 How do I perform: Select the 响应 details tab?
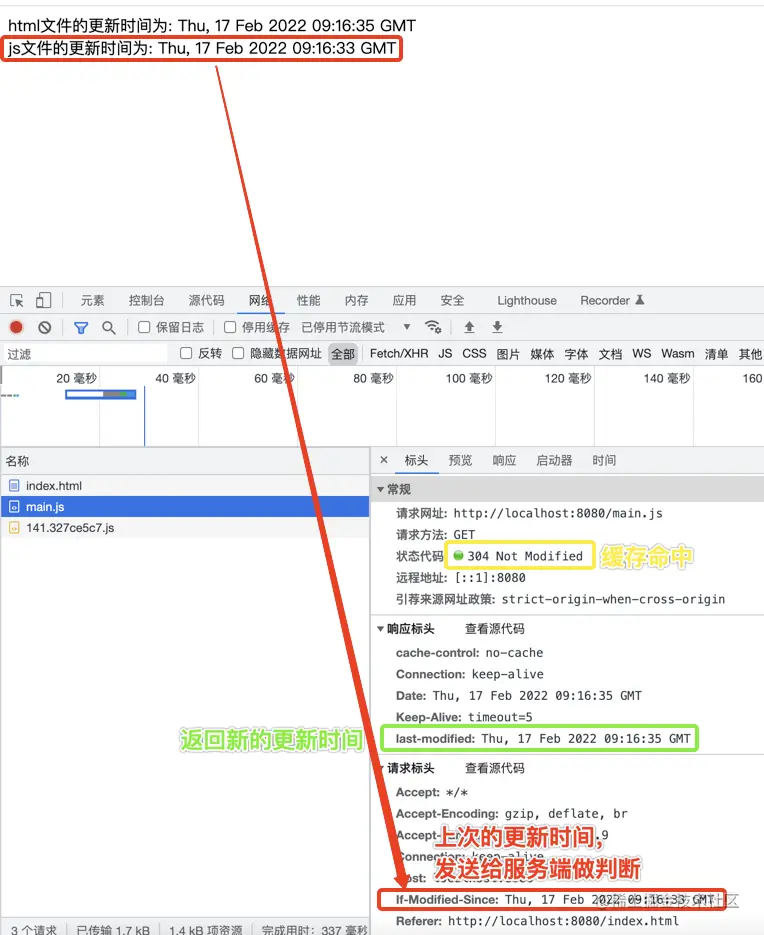click(x=504, y=460)
